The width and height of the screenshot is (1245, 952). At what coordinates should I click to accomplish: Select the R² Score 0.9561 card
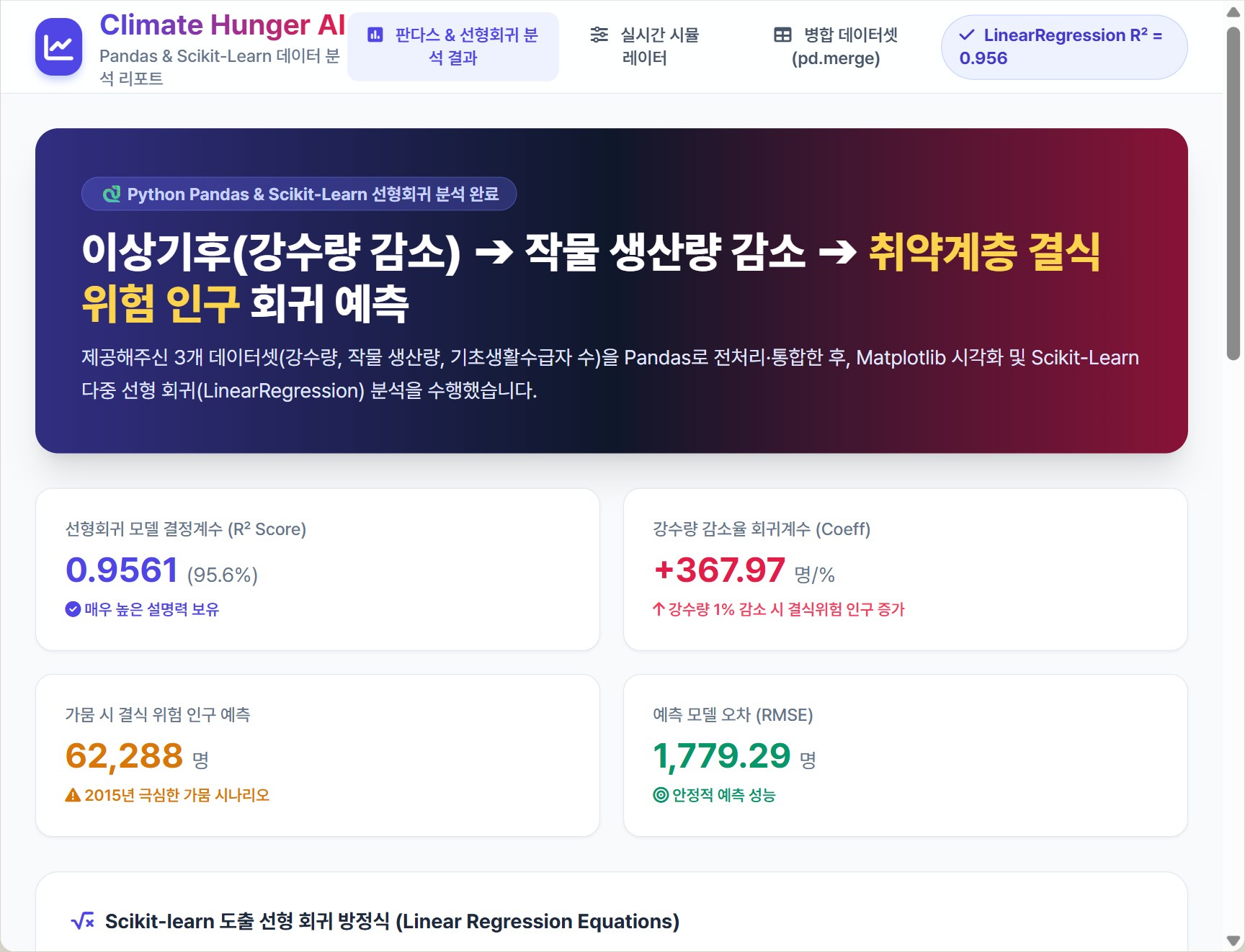[318, 570]
